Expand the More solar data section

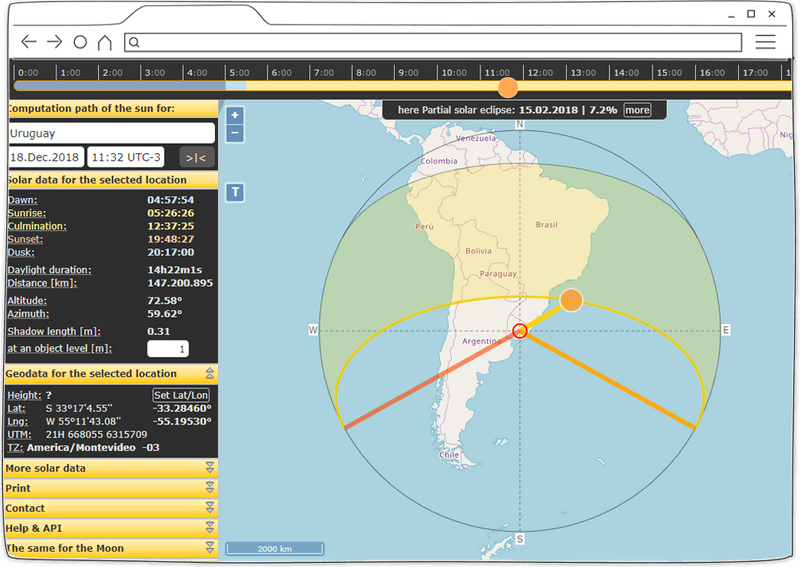click(x=111, y=468)
